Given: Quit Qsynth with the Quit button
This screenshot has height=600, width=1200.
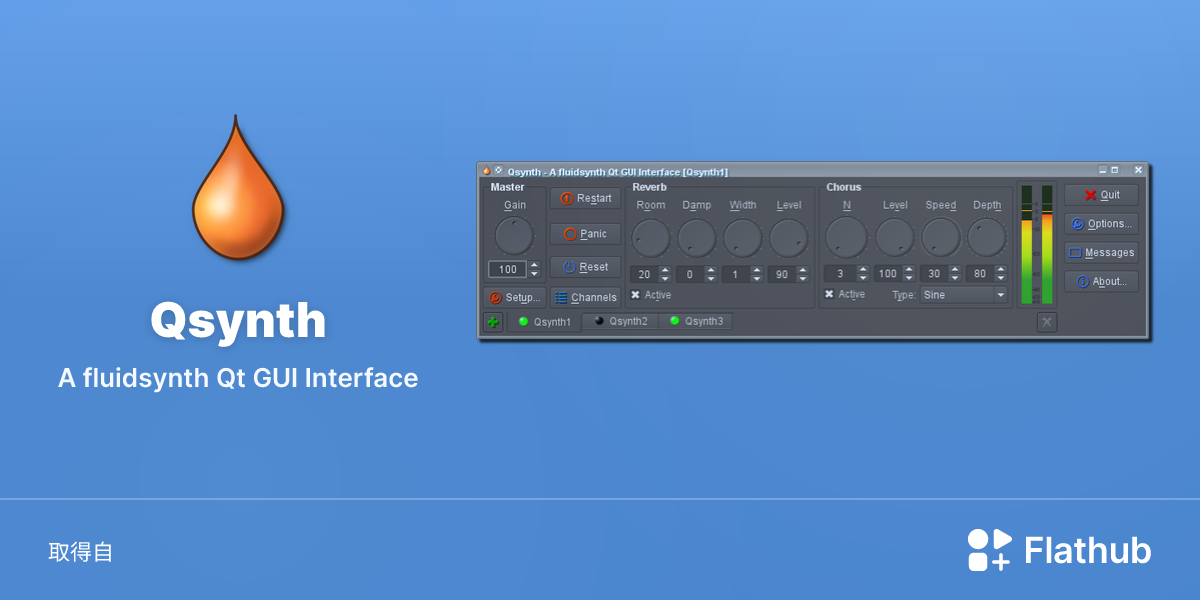Looking at the screenshot, I should [x=1101, y=195].
